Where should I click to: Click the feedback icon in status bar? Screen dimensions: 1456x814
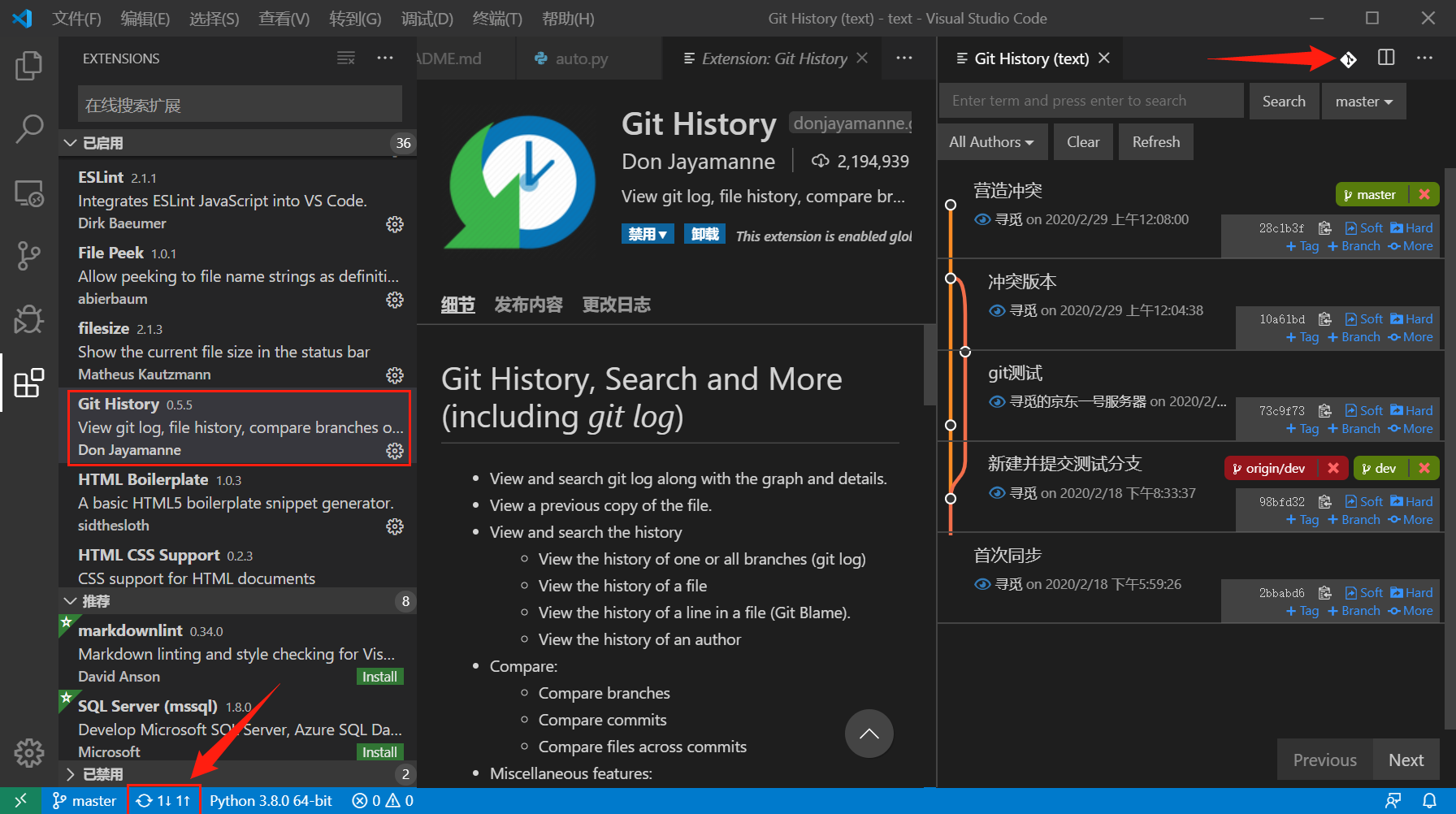1393,801
